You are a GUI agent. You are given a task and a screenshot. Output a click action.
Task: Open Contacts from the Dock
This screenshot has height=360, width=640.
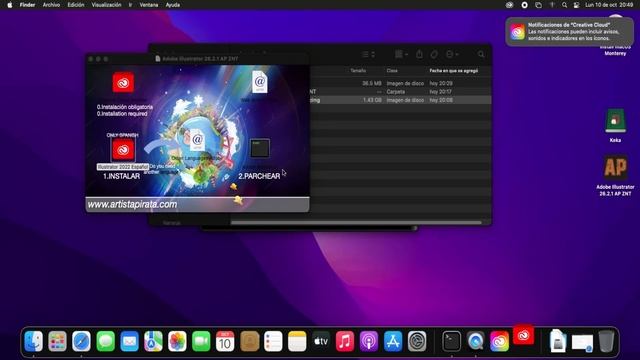[249, 341]
